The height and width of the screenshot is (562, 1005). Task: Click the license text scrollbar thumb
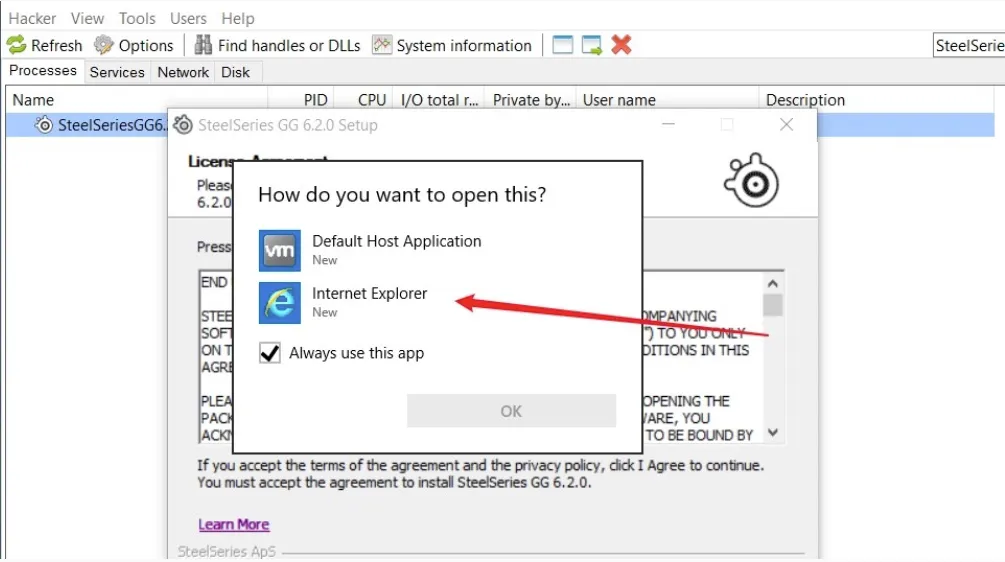click(772, 304)
